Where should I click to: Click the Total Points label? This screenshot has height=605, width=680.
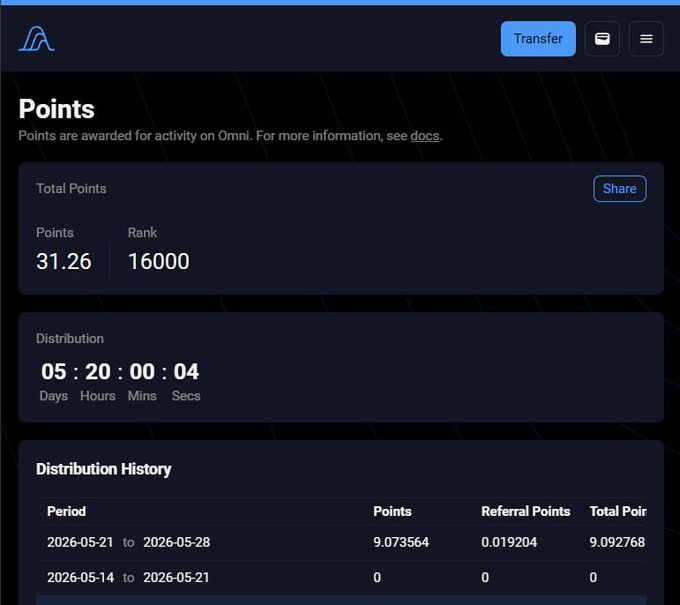coord(71,189)
